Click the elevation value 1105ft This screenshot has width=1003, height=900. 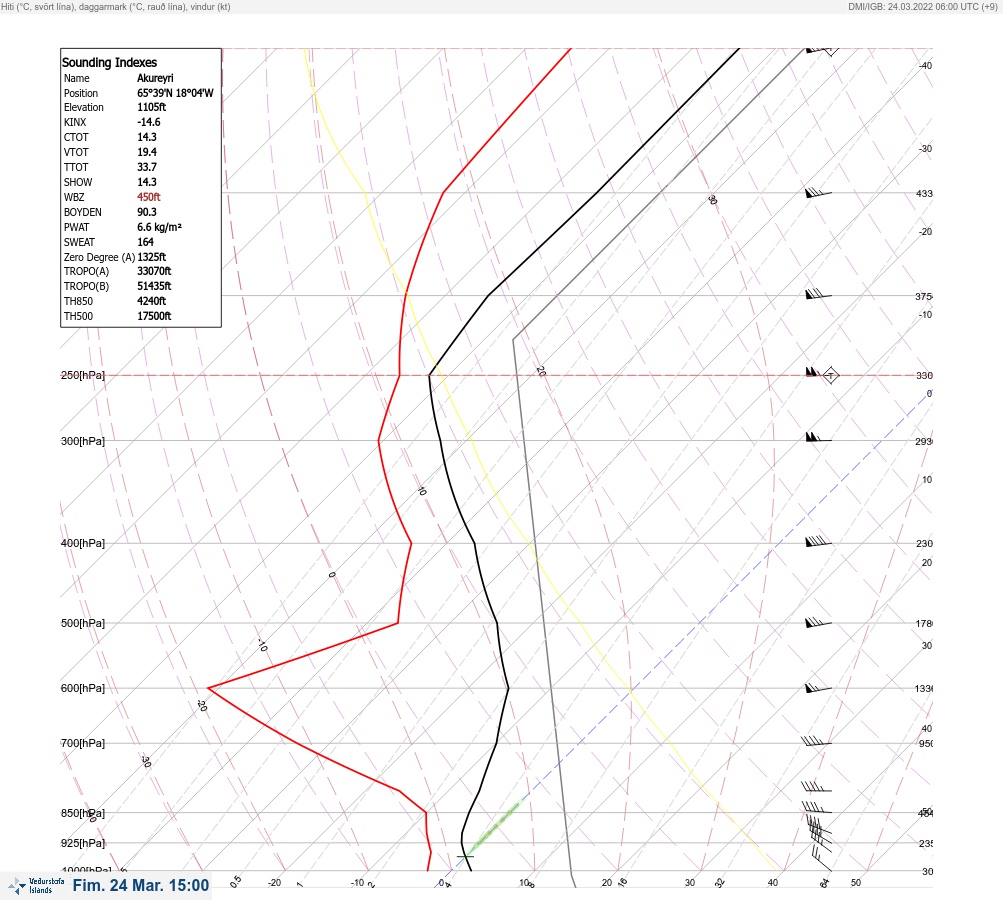(152, 107)
